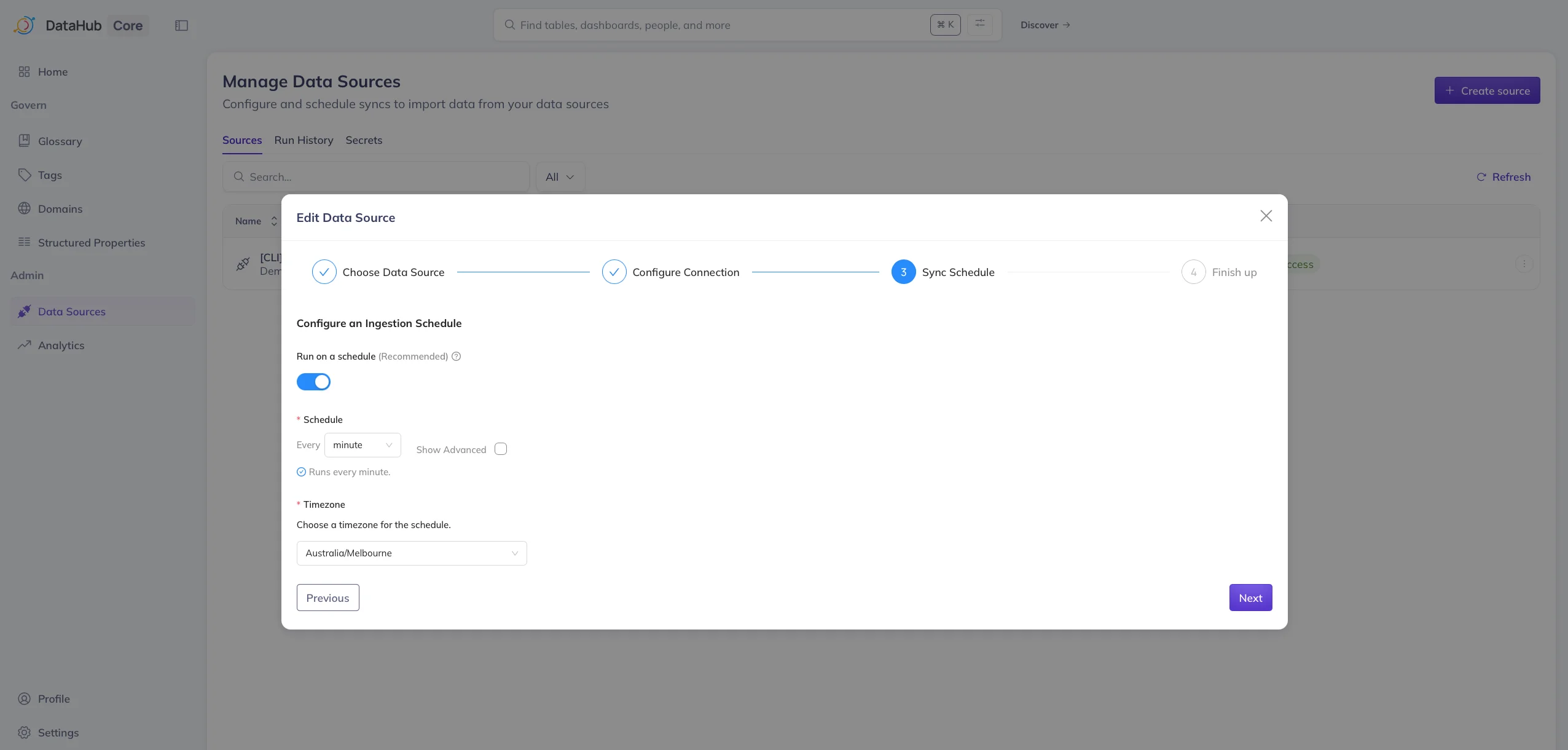Expand the All filter dropdown
The image size is (1568, 750).
(559, 176)
